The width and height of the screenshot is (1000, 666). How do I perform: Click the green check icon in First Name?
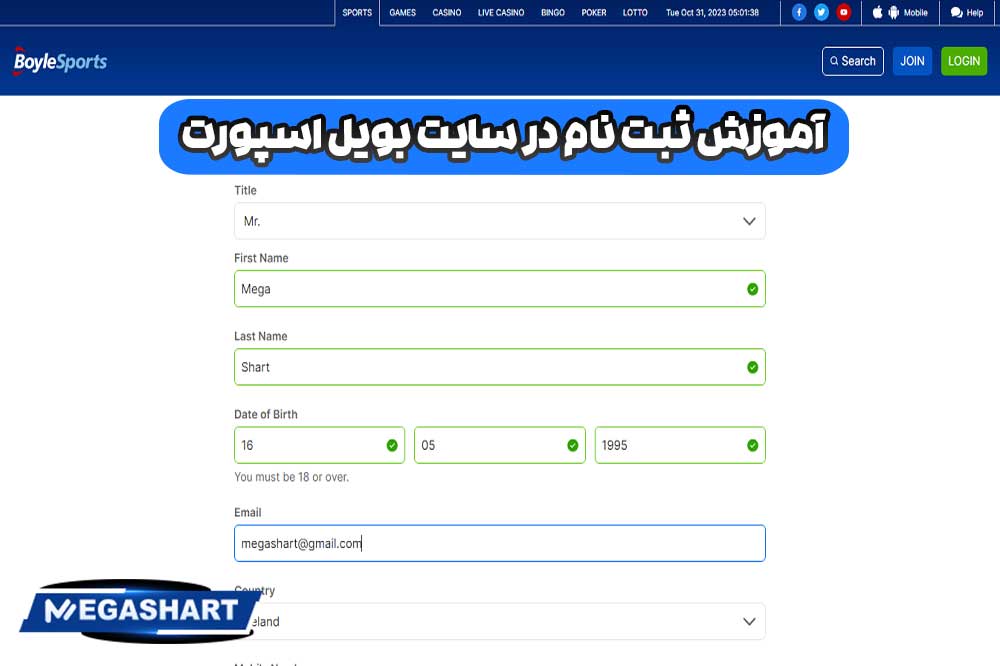(753, 289)
